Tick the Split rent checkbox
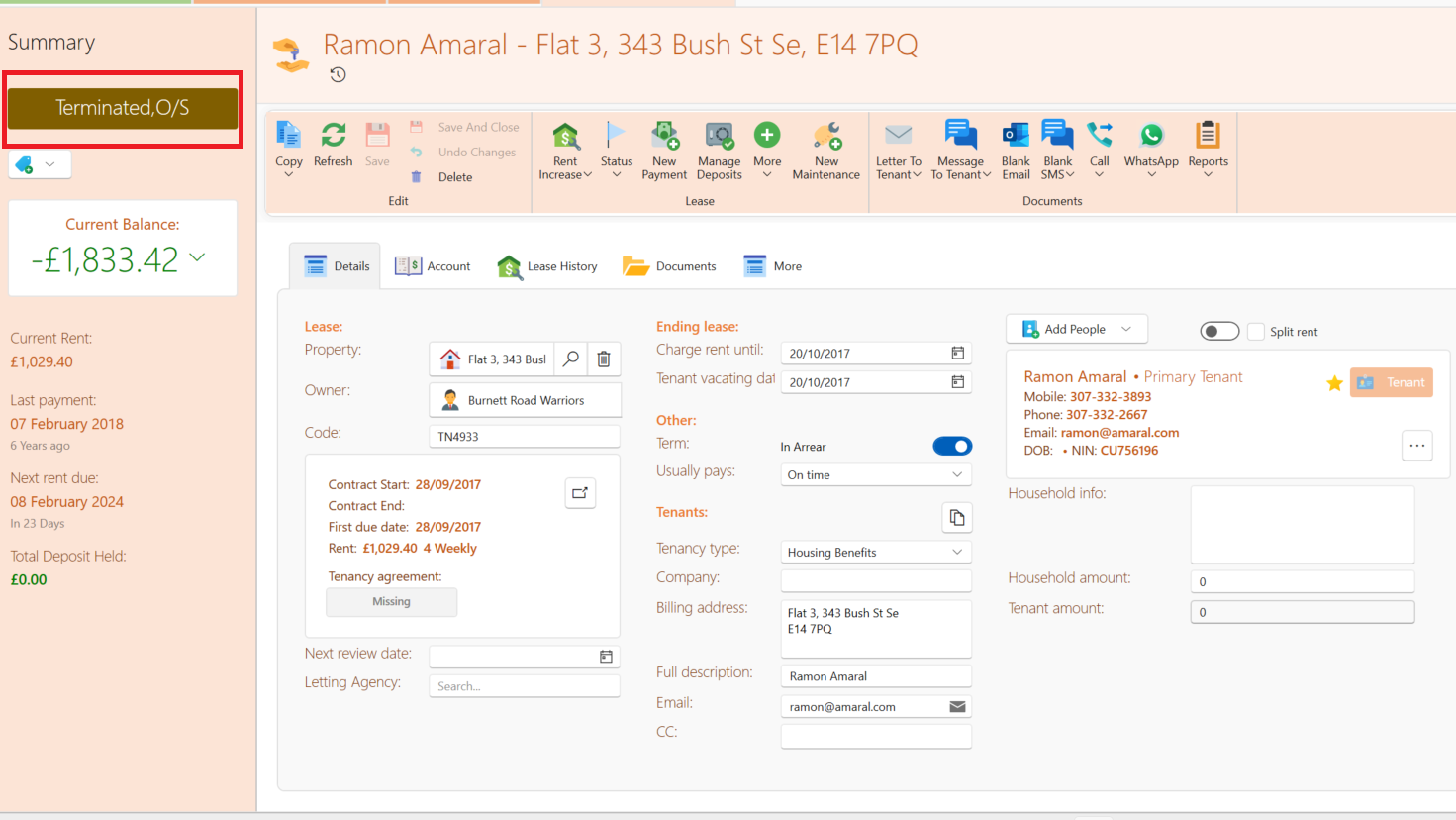The height and width of the screenshot is (820, 1456). tap(1256, 331)
